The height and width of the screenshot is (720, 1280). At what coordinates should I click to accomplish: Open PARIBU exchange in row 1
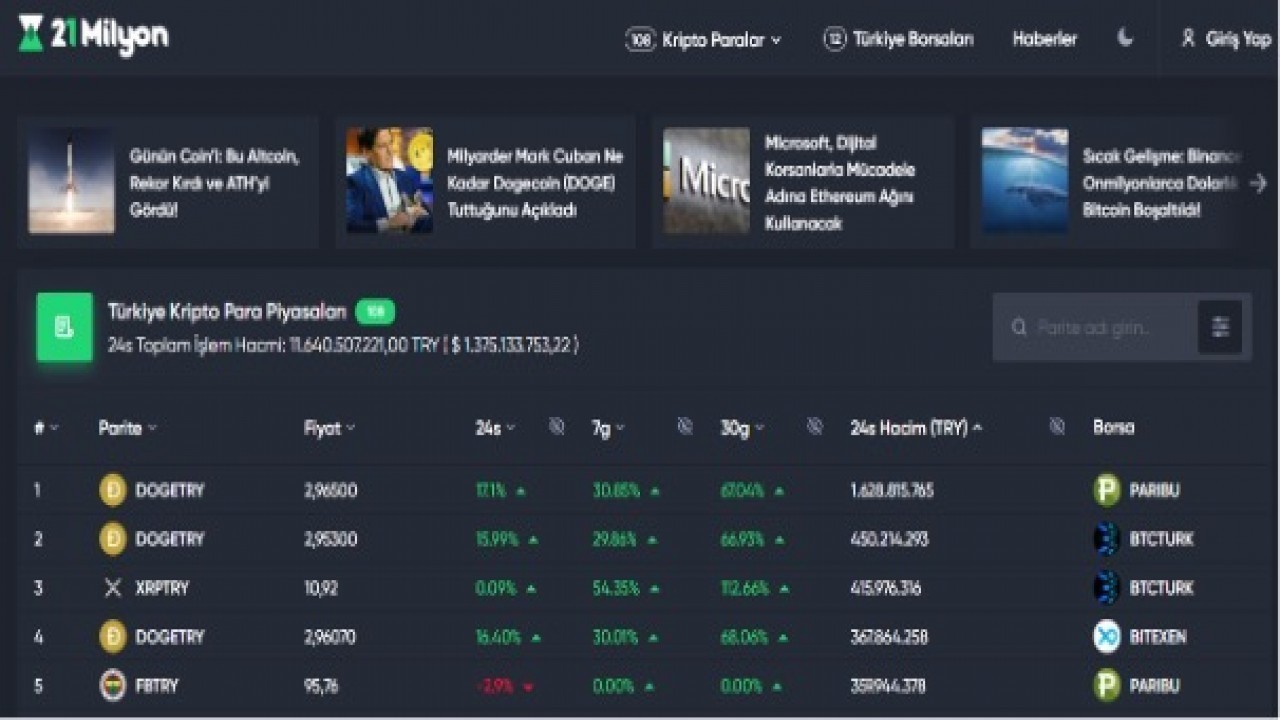(1154, 490)
